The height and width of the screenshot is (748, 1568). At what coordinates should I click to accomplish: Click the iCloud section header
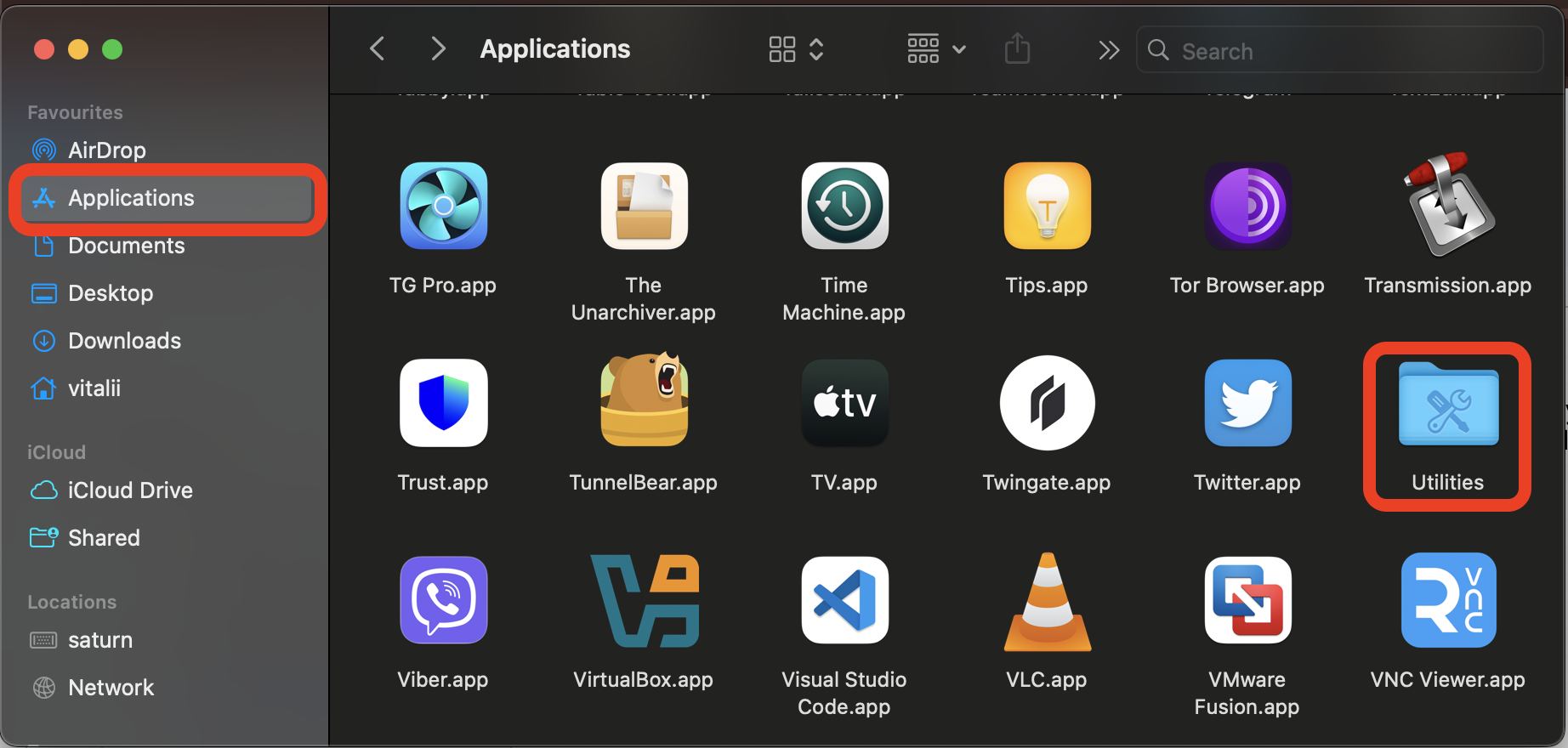(56, 452)
